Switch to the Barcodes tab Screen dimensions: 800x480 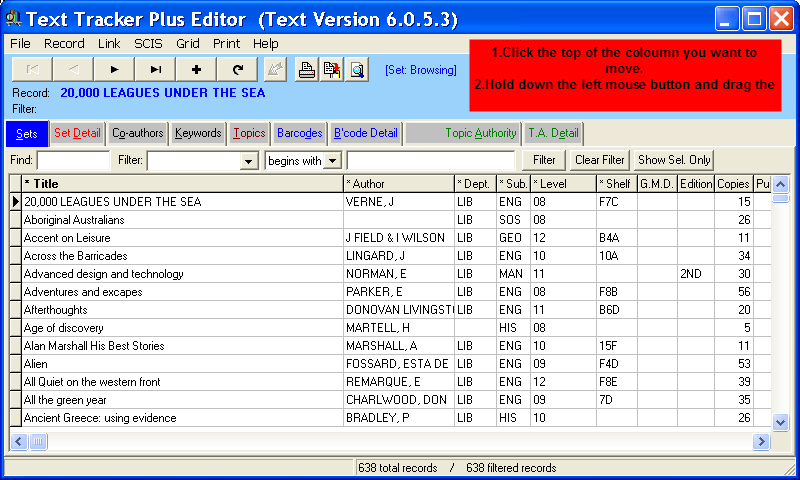(x=299, y=133)
